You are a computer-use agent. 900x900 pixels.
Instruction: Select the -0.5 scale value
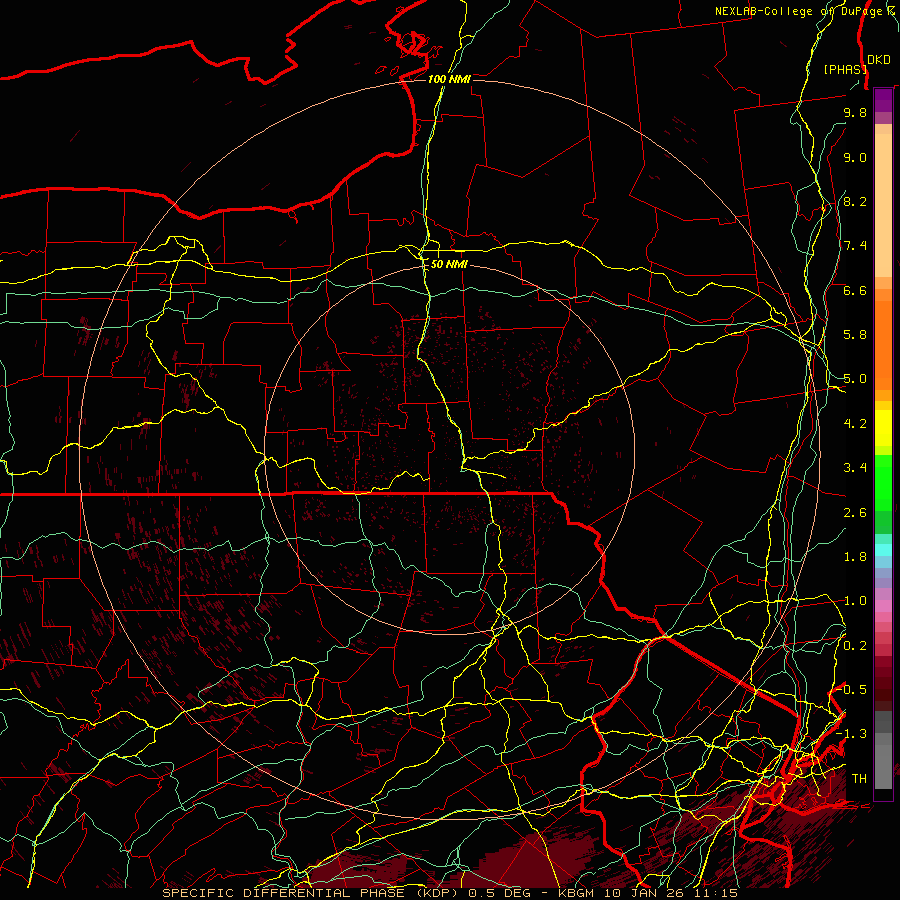click(x=852, y=690)
